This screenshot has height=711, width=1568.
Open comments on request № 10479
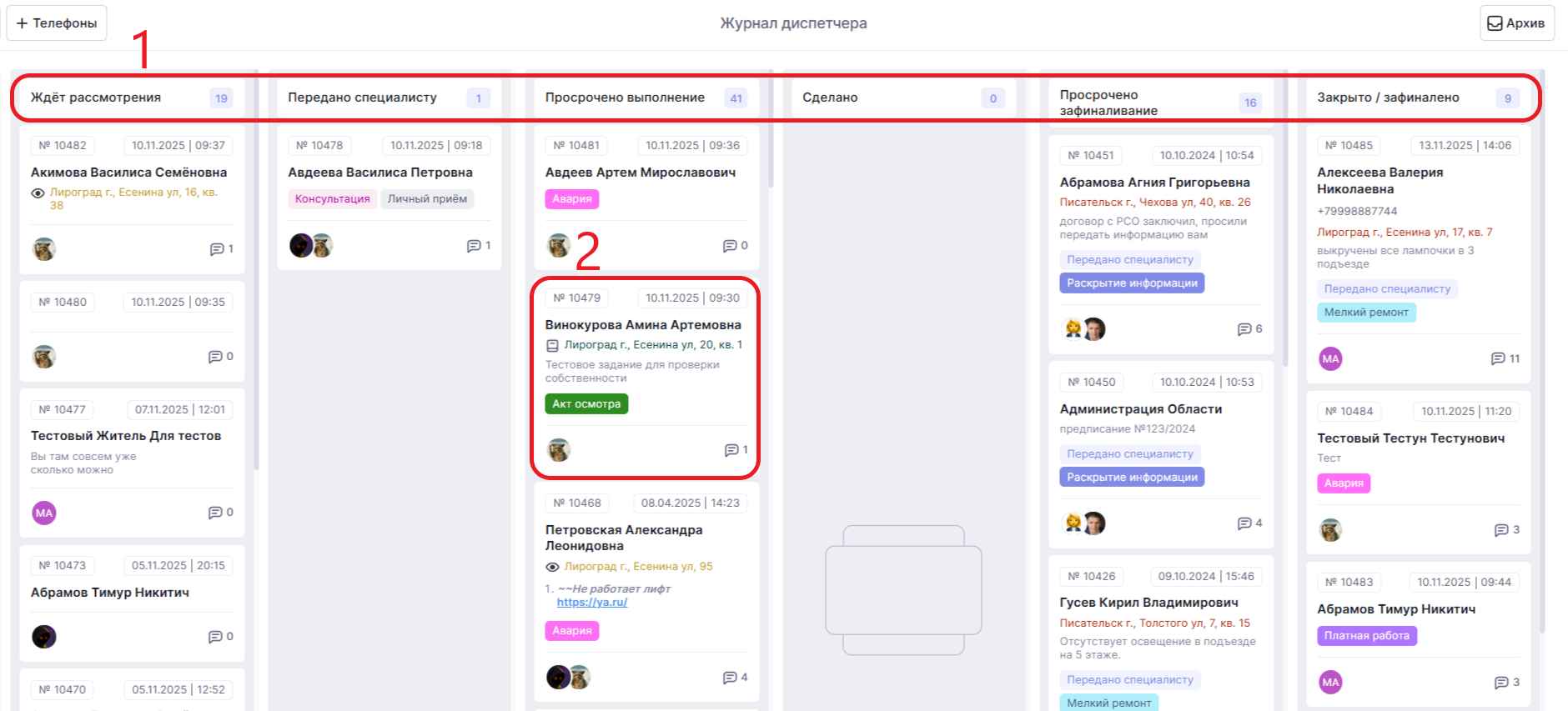tap(731, 450)
